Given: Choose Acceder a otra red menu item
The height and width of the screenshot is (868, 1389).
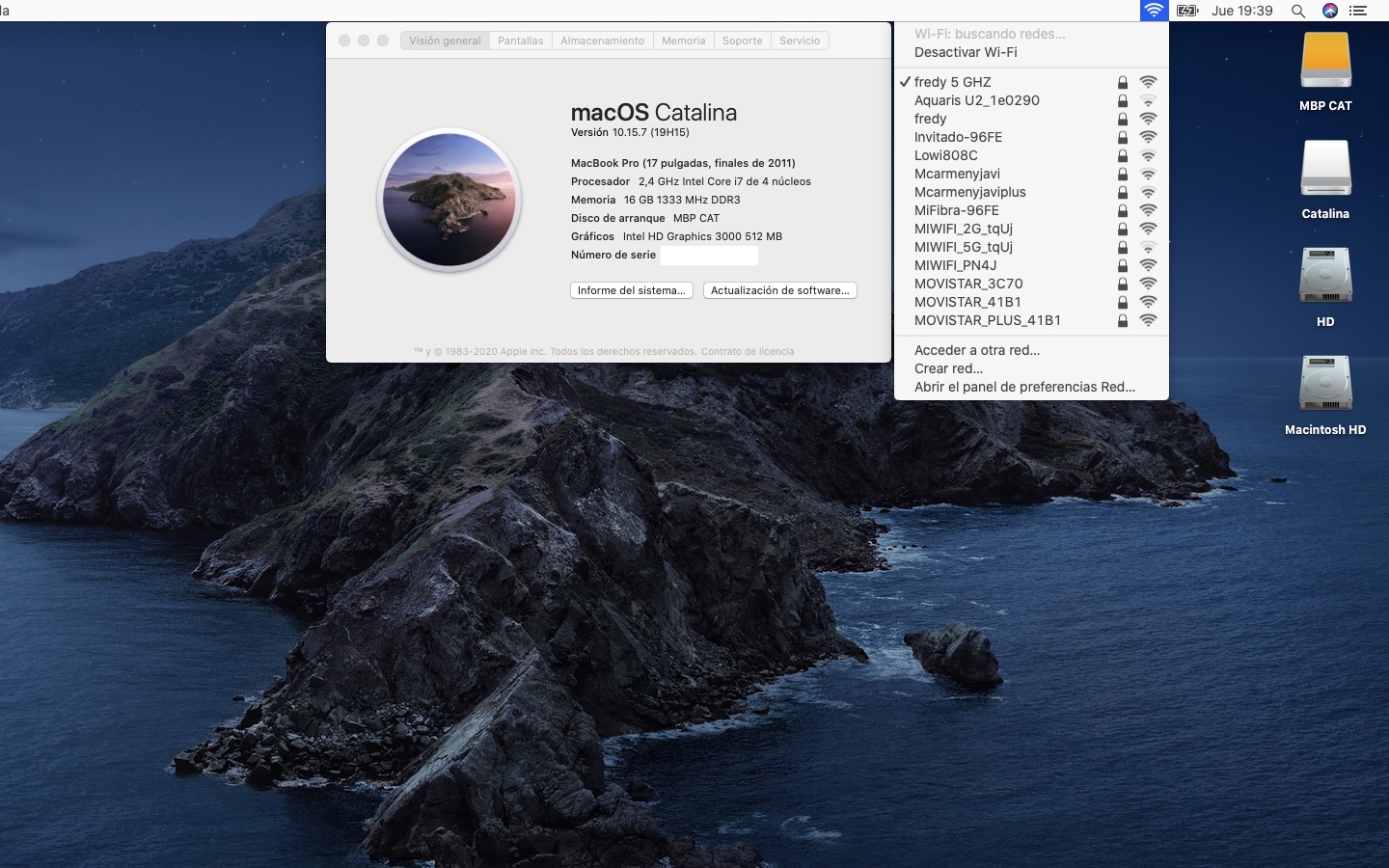Looking at the screenshot, I should (1031, 350).
